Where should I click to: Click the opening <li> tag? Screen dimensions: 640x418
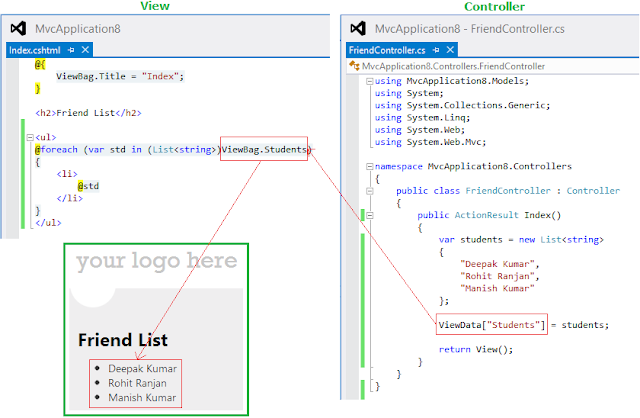67,174
